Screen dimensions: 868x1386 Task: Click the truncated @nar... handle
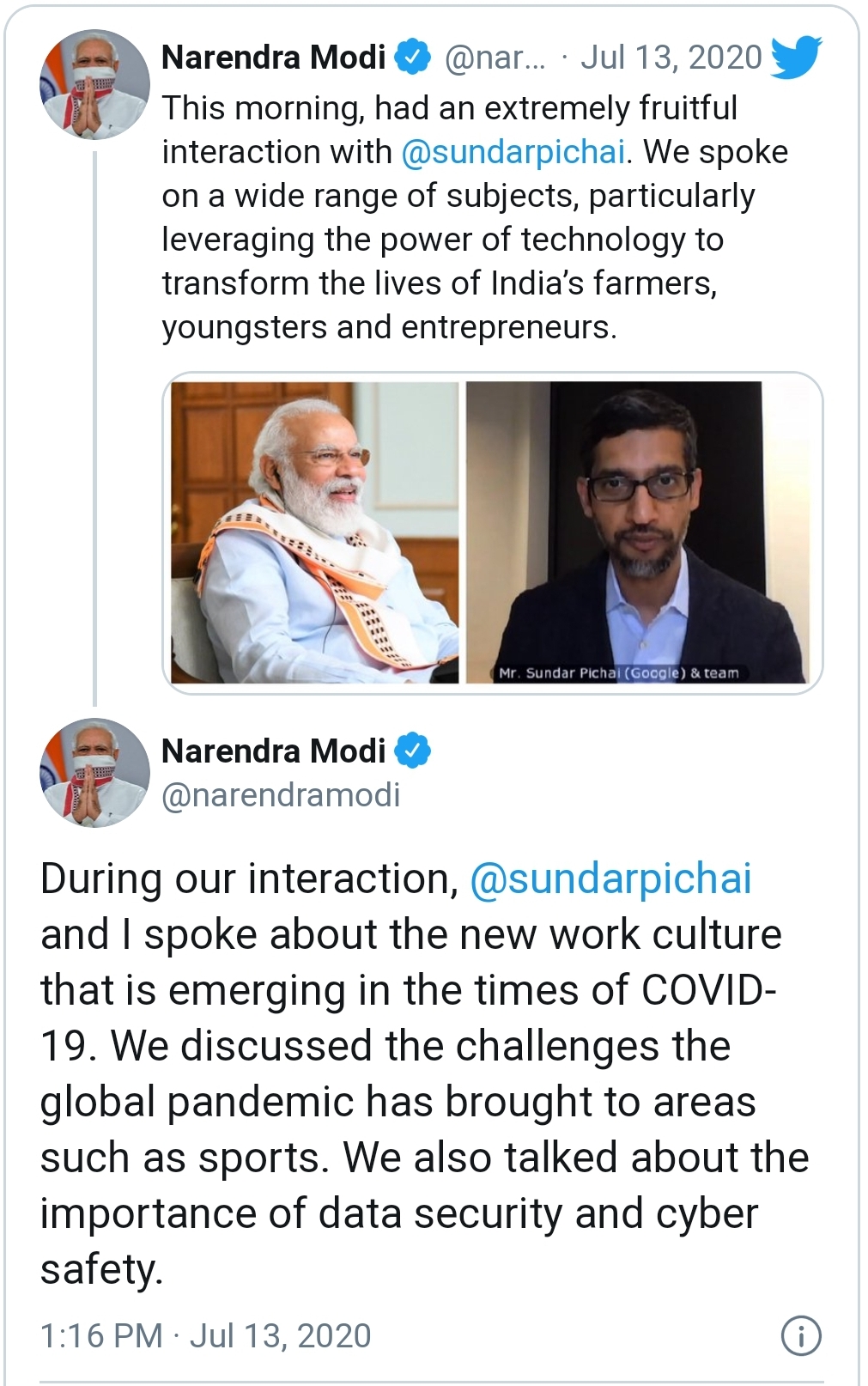495,58
